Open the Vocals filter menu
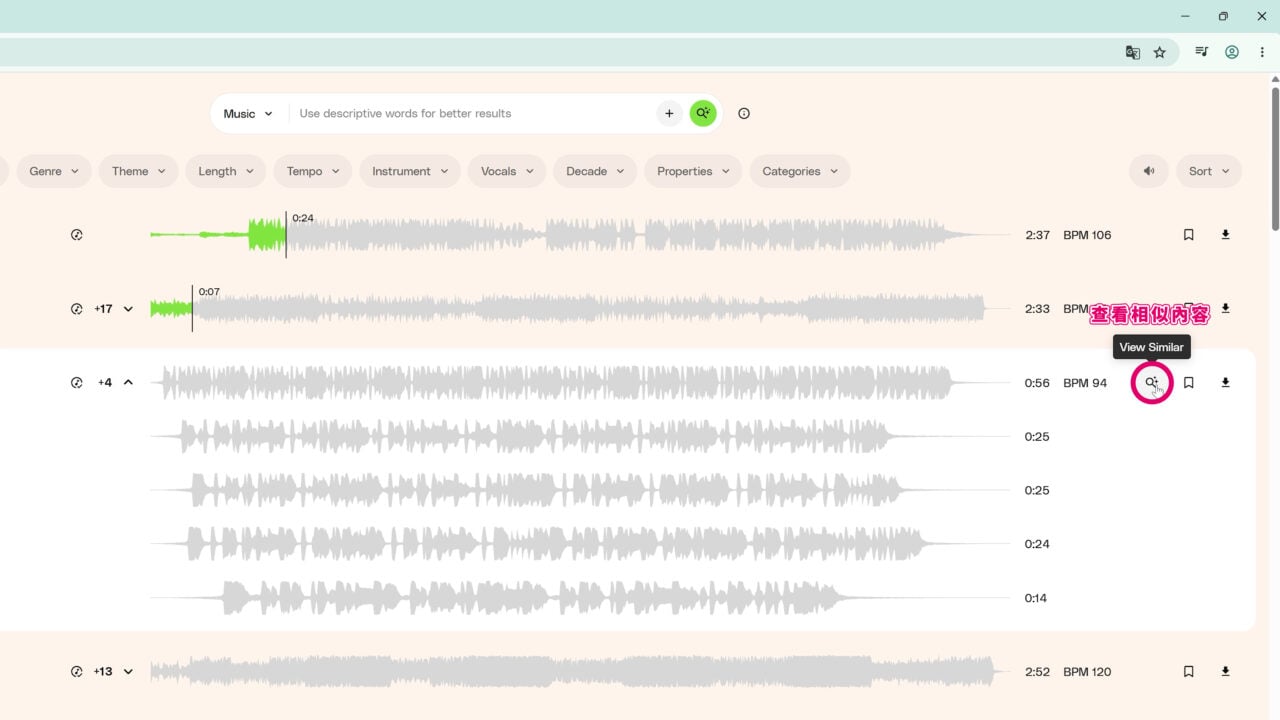 click(507, 171)
